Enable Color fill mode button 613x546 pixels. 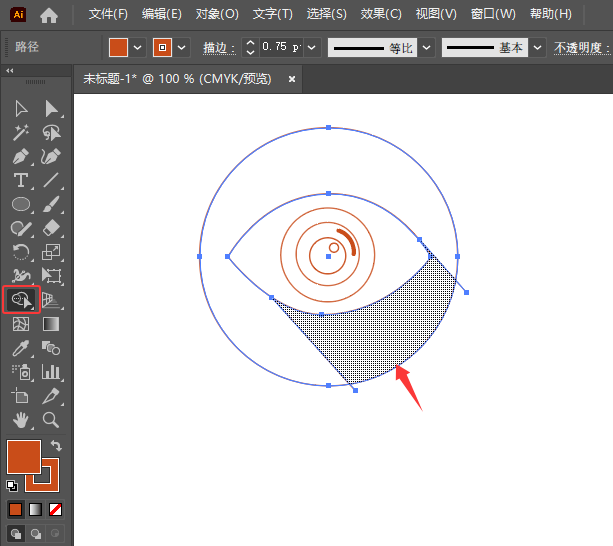(16, 509)
